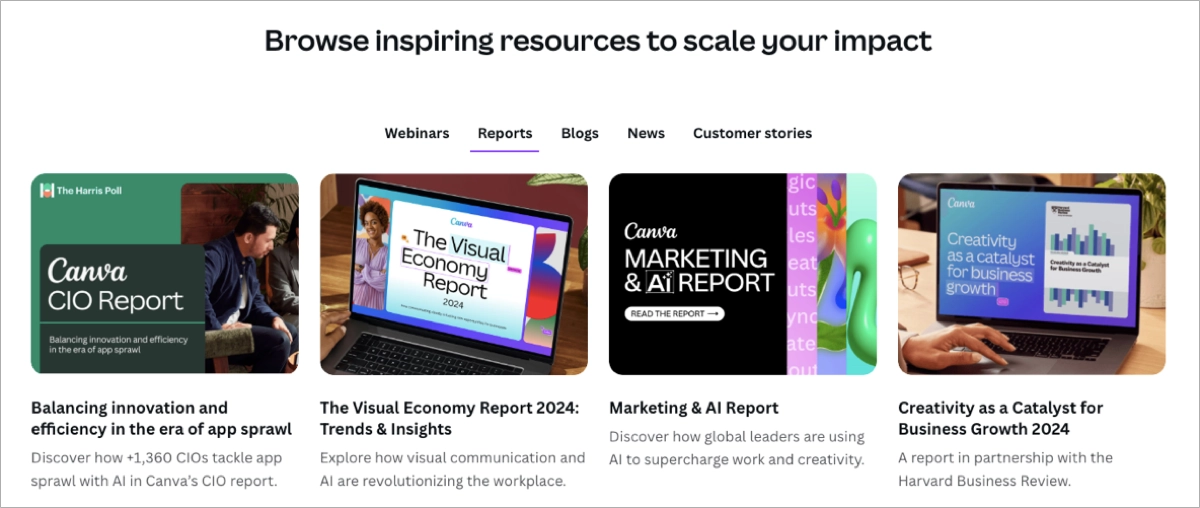This screenshot has width=1200, height=508.
Task: Click Canva logo above MARKETING & AI REPORT
Action: pyautogui.click(x=650, y=231)
